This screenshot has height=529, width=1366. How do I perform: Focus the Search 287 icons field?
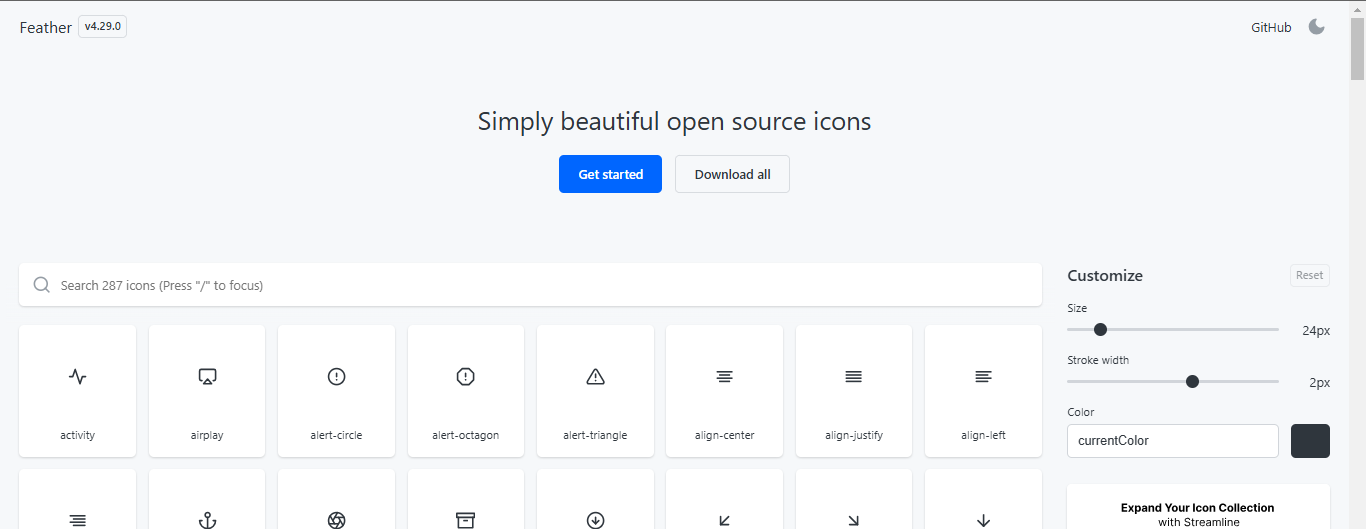coord(530,285)
